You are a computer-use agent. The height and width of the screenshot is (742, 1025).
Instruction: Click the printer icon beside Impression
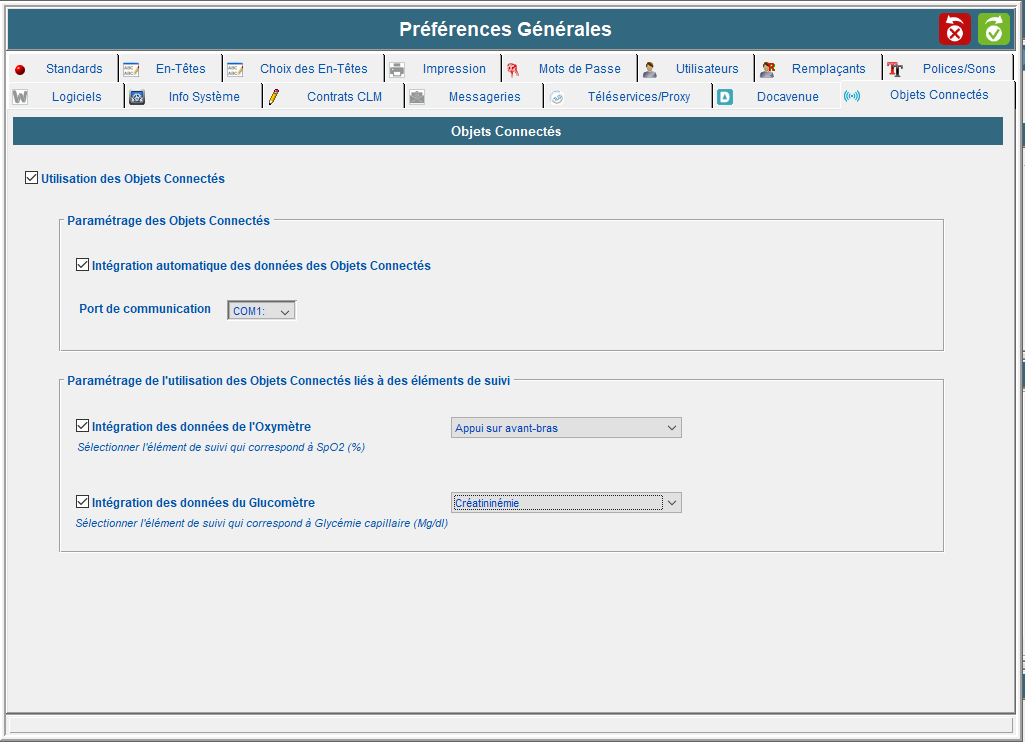click(x=397, y=69)
